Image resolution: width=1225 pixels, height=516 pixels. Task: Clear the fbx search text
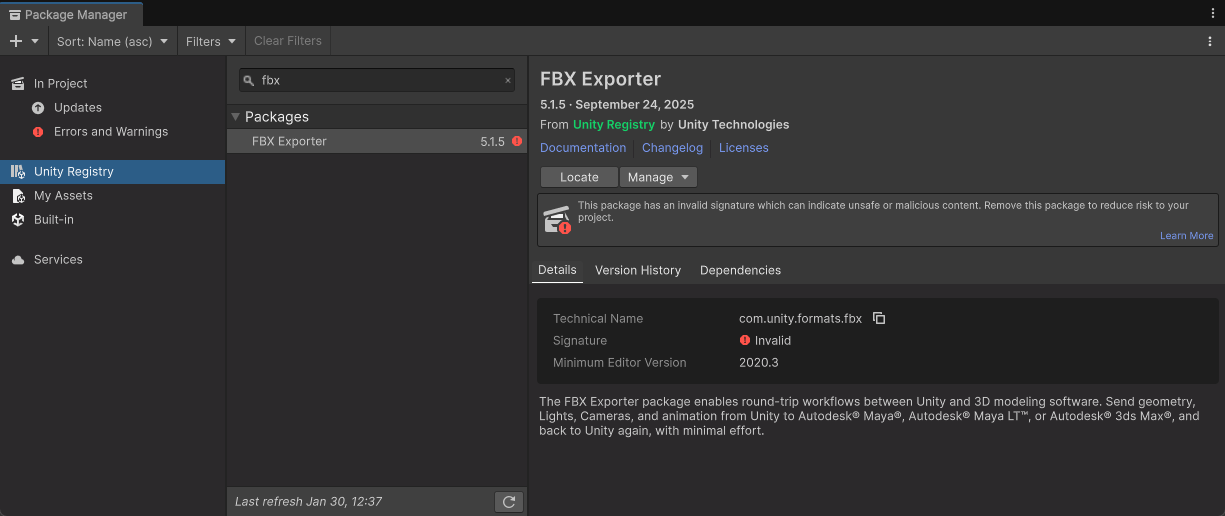pyautogui.click(x=507, y=80)
